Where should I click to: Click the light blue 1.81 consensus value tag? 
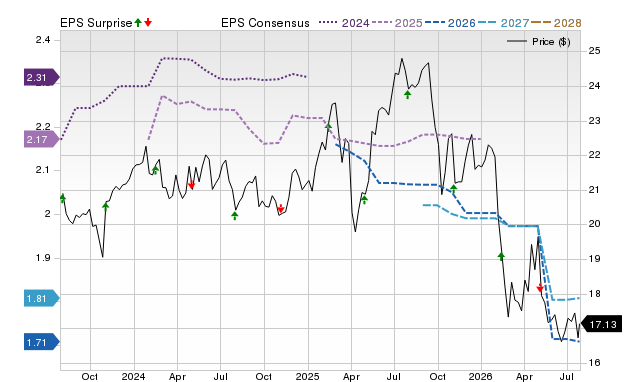pos(42,299)
